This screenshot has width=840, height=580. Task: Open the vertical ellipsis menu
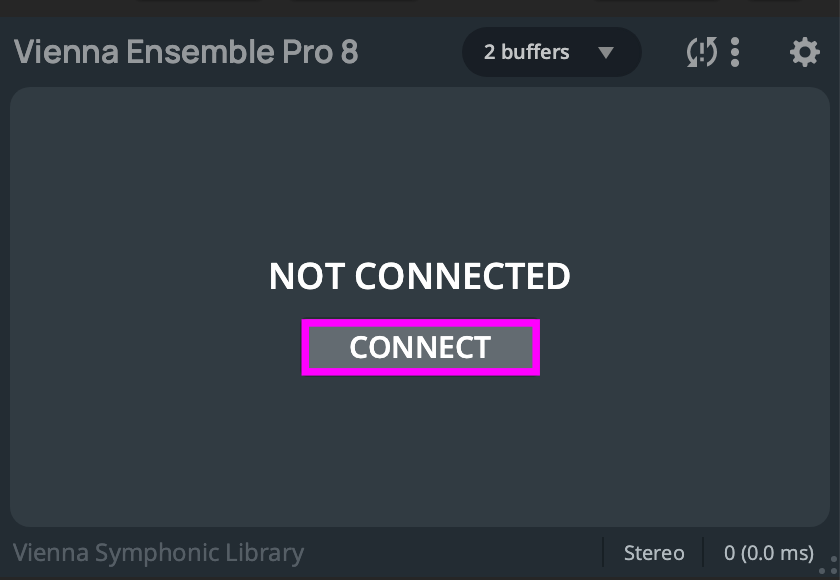click(x=735, y=52)
